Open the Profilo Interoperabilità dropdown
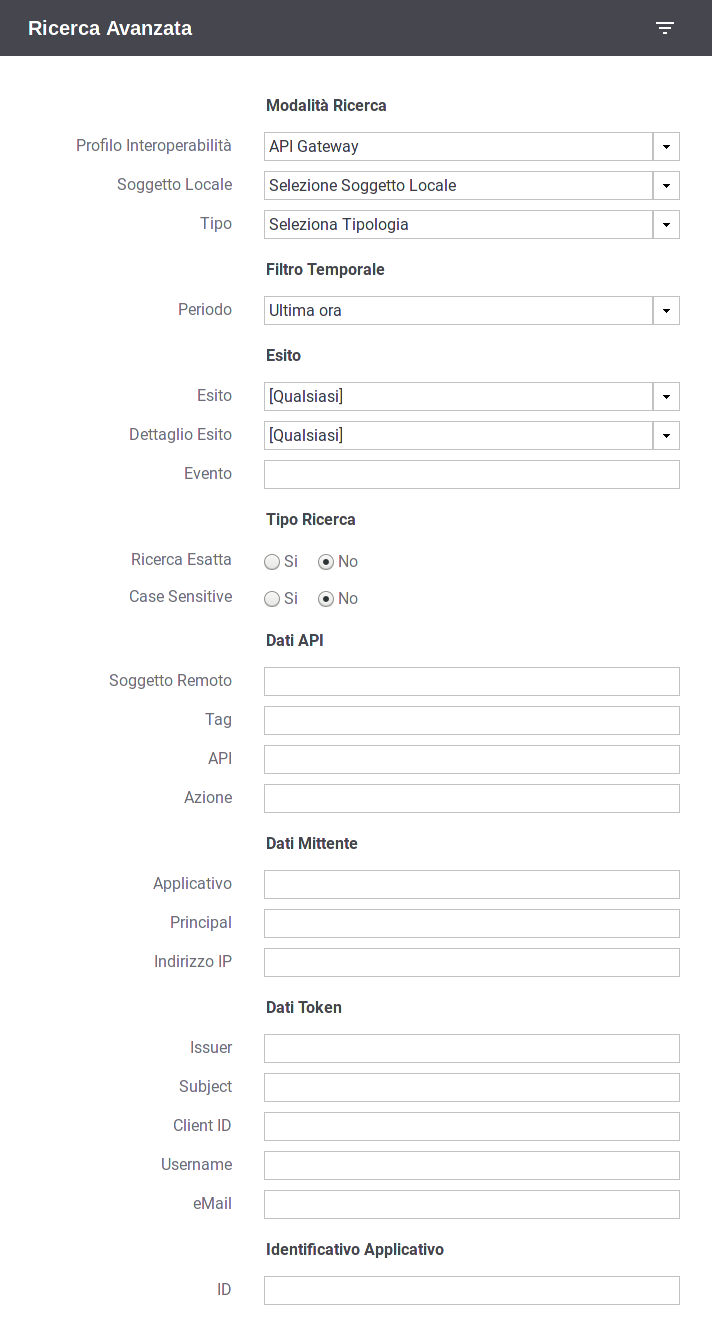Screen dimensions: 712x1322 [472, 146]
